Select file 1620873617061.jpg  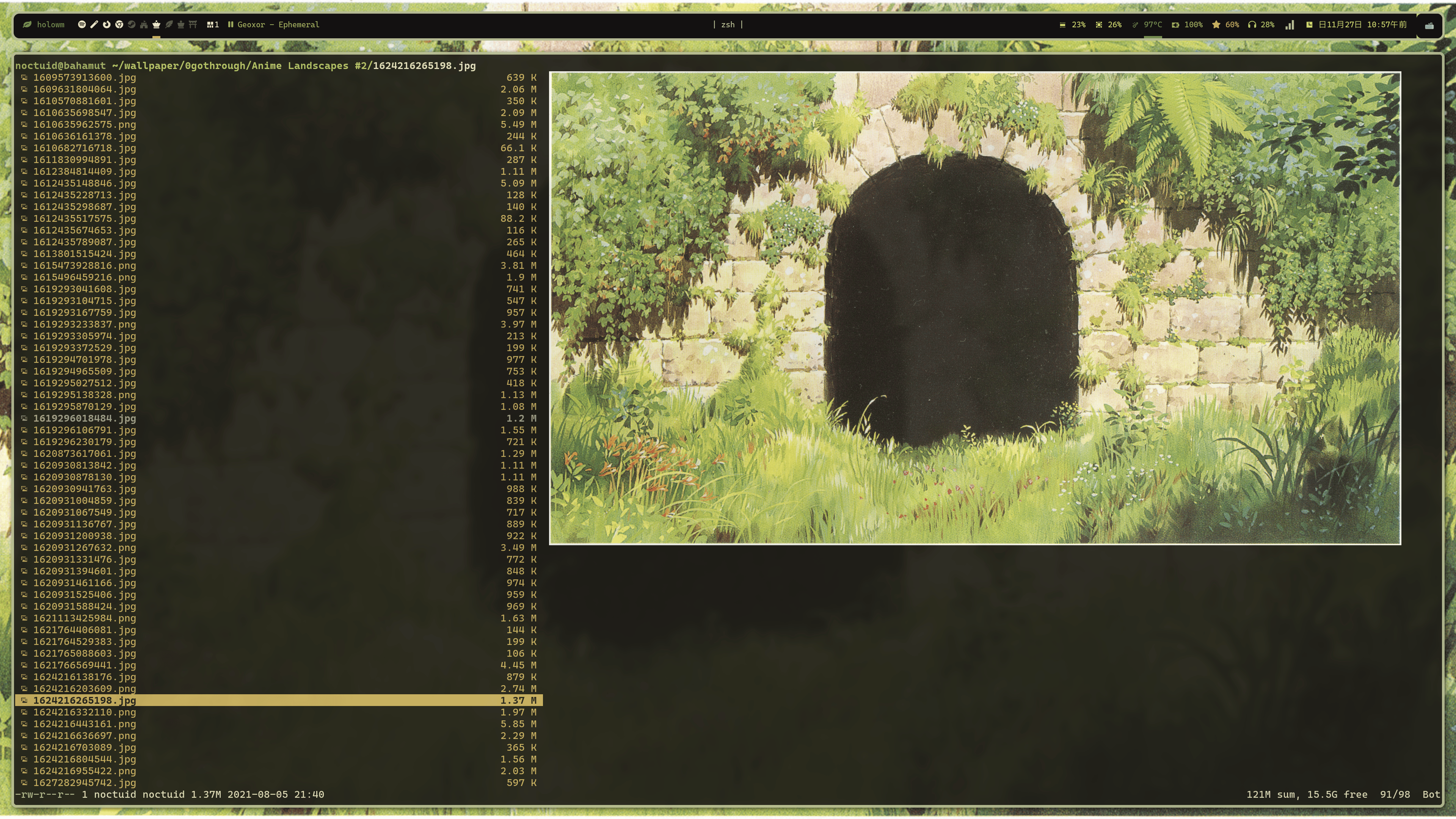coord(279,454)
